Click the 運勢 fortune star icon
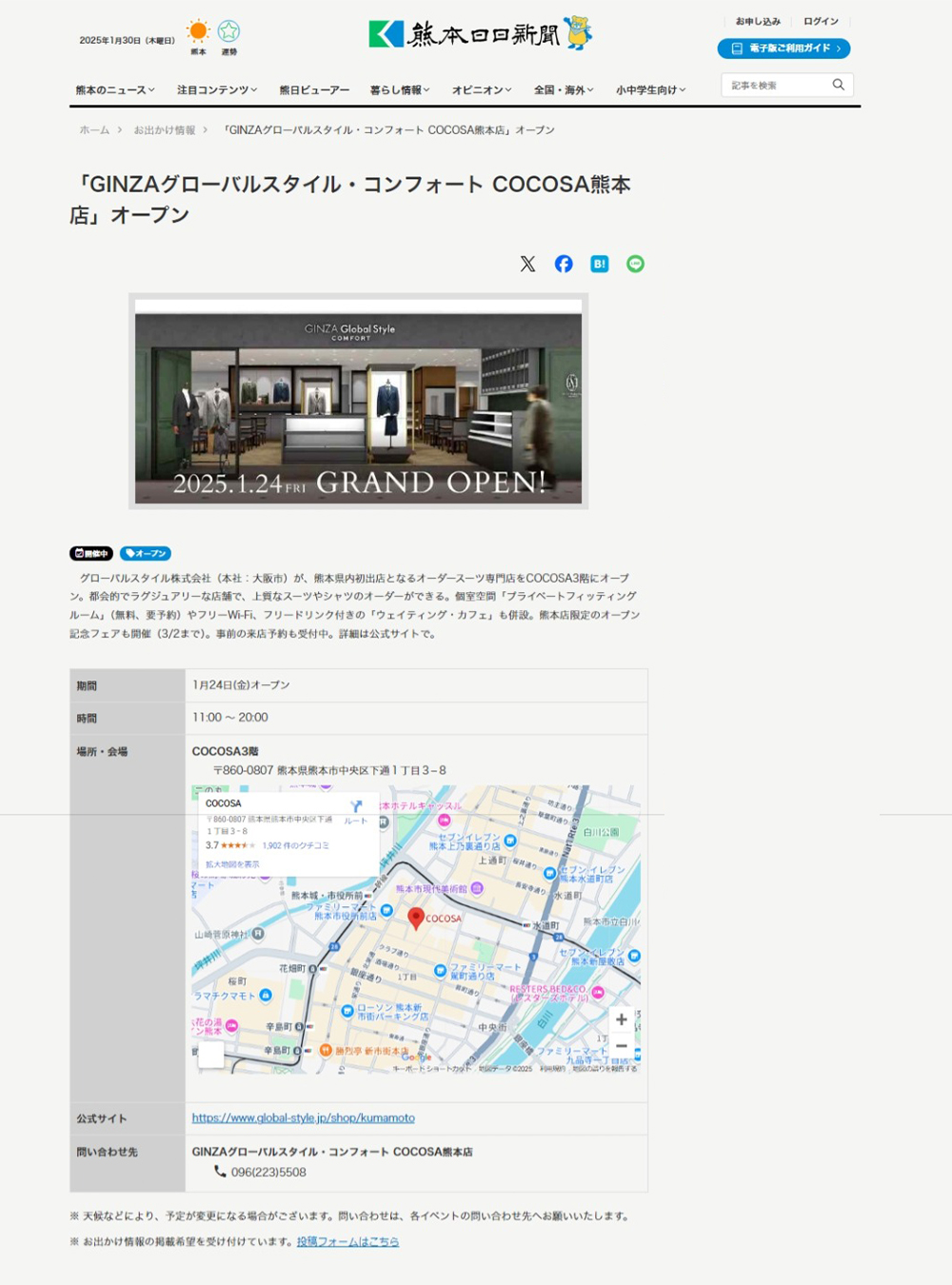952x1285 pixels. tap(229, 31)
